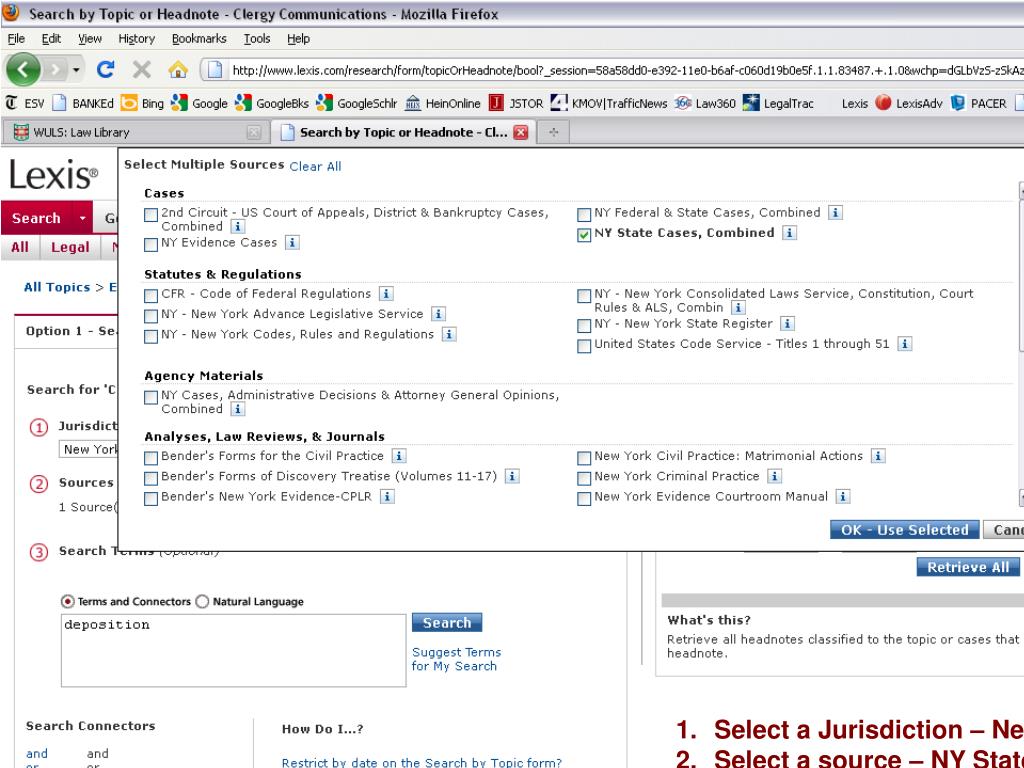The width and height of the screenshot is (1024, 768).
Task: Check NY Evidence Cases source
Action: pyautogui.click(x=151, y=245)
